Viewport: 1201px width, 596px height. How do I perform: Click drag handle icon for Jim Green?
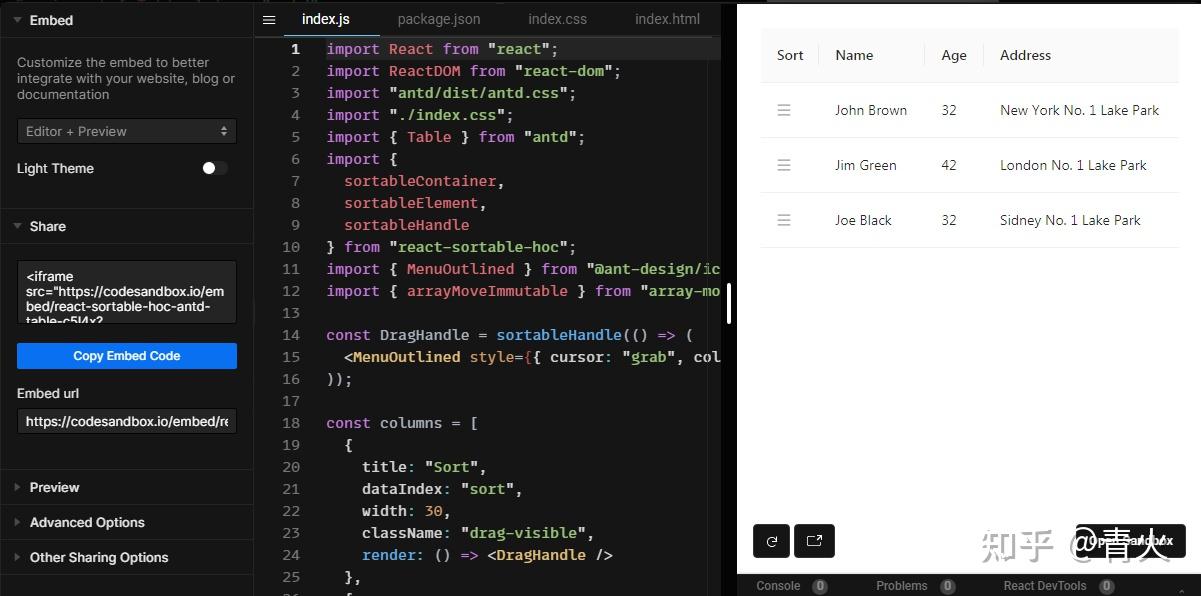[x=784, y=165]
